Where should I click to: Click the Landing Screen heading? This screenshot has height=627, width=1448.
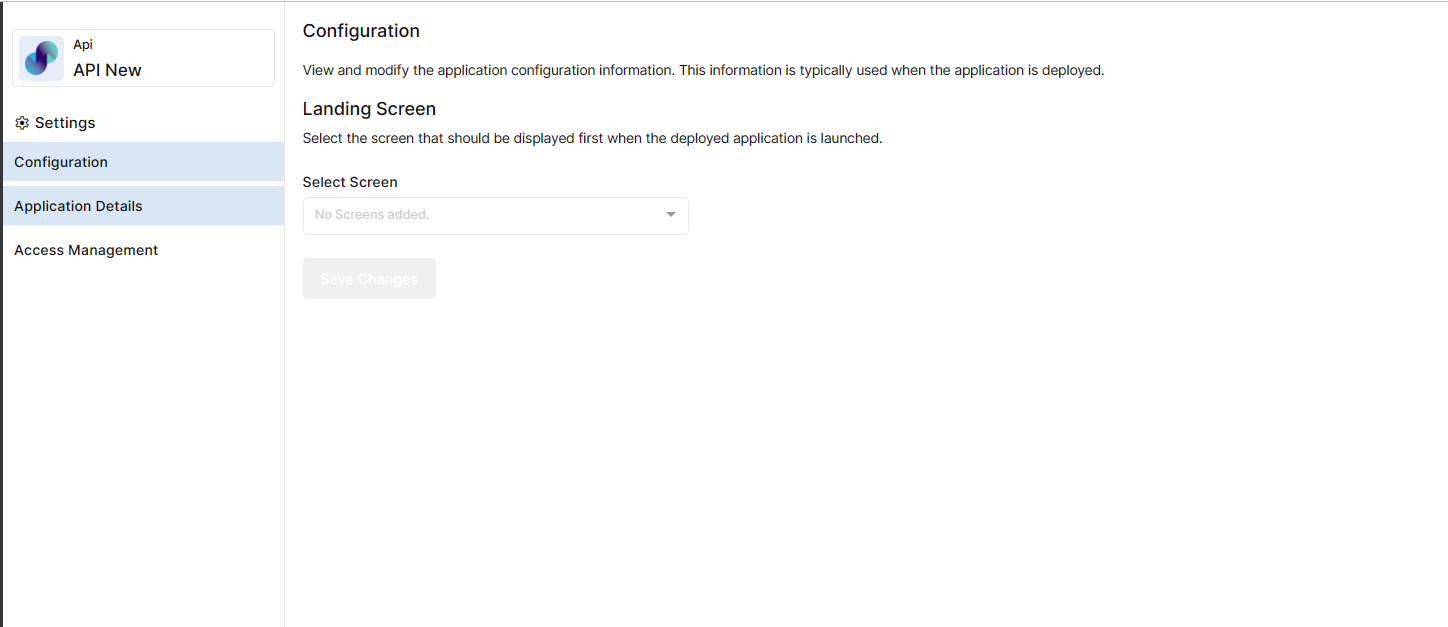tap(369, 109)
